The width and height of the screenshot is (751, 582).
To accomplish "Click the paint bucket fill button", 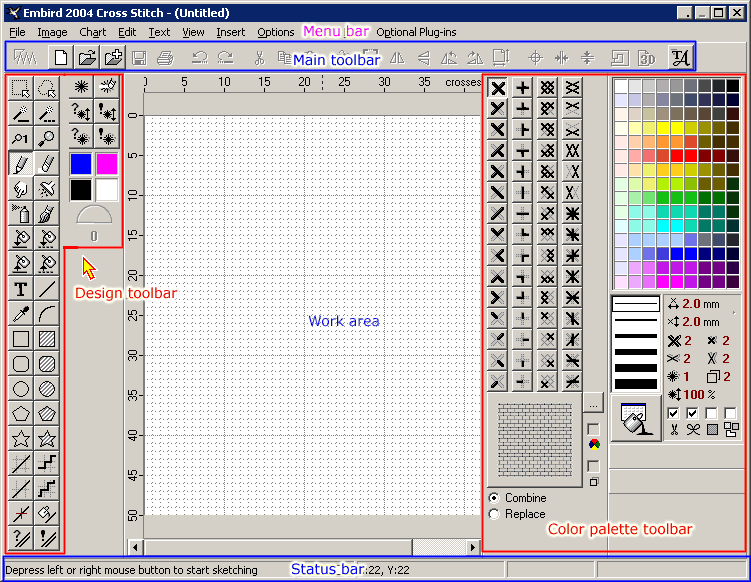I will coord(636,419).
